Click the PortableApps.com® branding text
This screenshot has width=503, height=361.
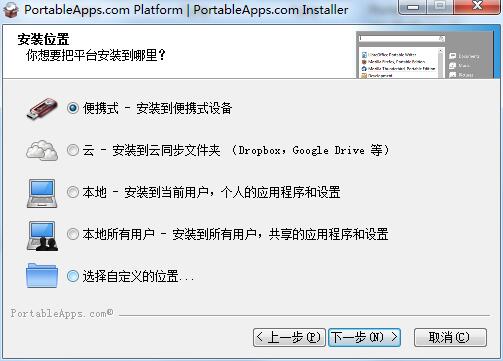(x=62, y=313)
